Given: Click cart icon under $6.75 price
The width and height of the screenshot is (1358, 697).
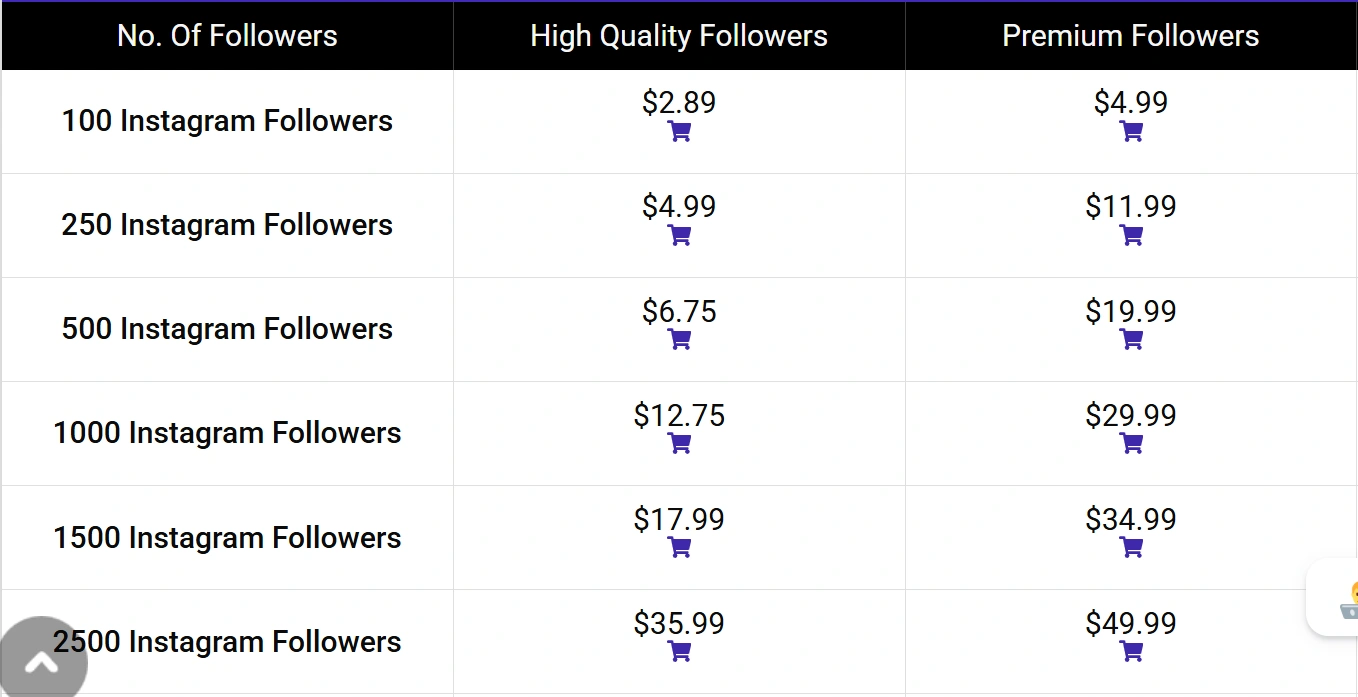Looking at the screenshot, I should (679, 339).
